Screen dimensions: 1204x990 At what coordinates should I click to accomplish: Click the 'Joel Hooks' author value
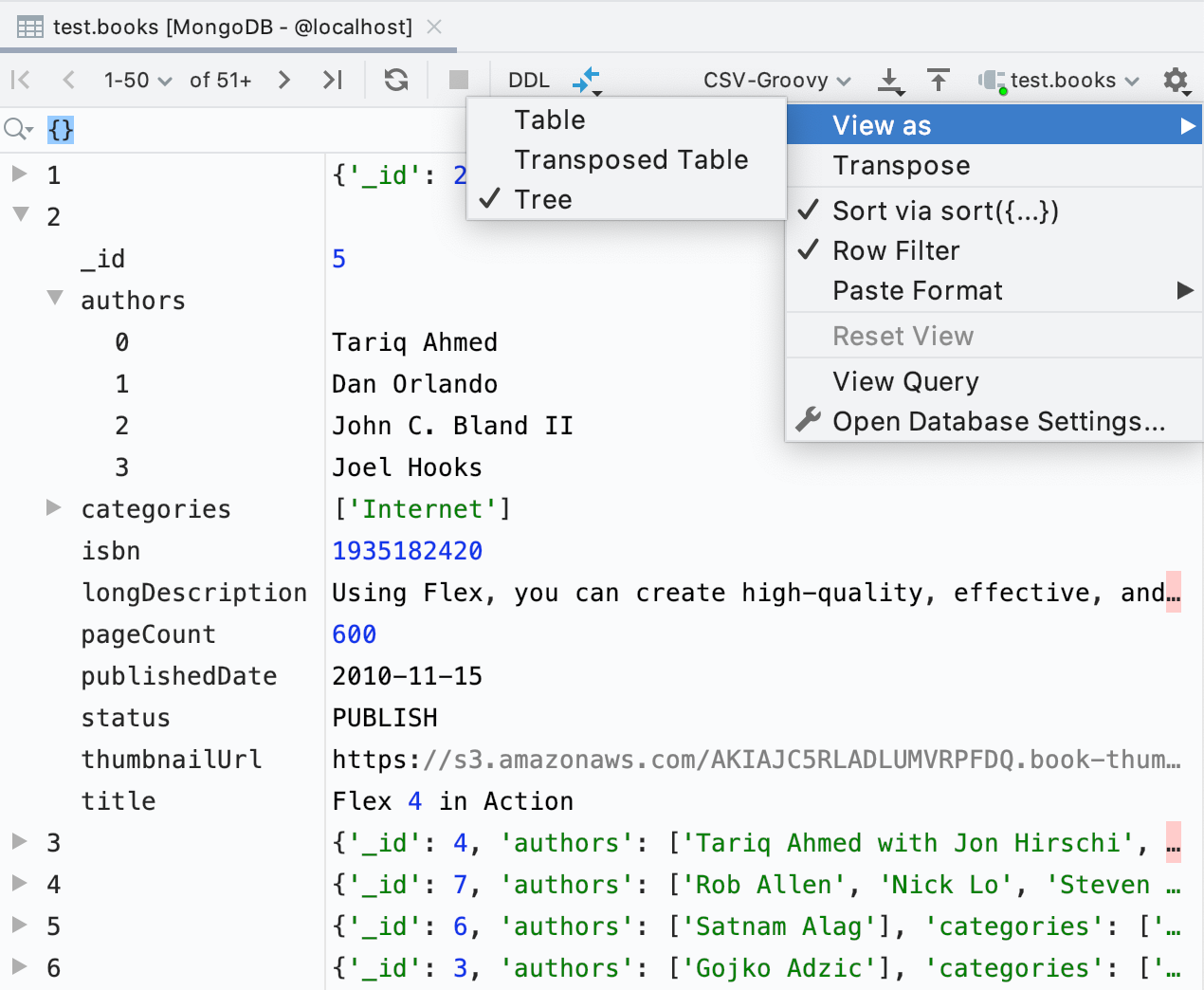(407, 467)
